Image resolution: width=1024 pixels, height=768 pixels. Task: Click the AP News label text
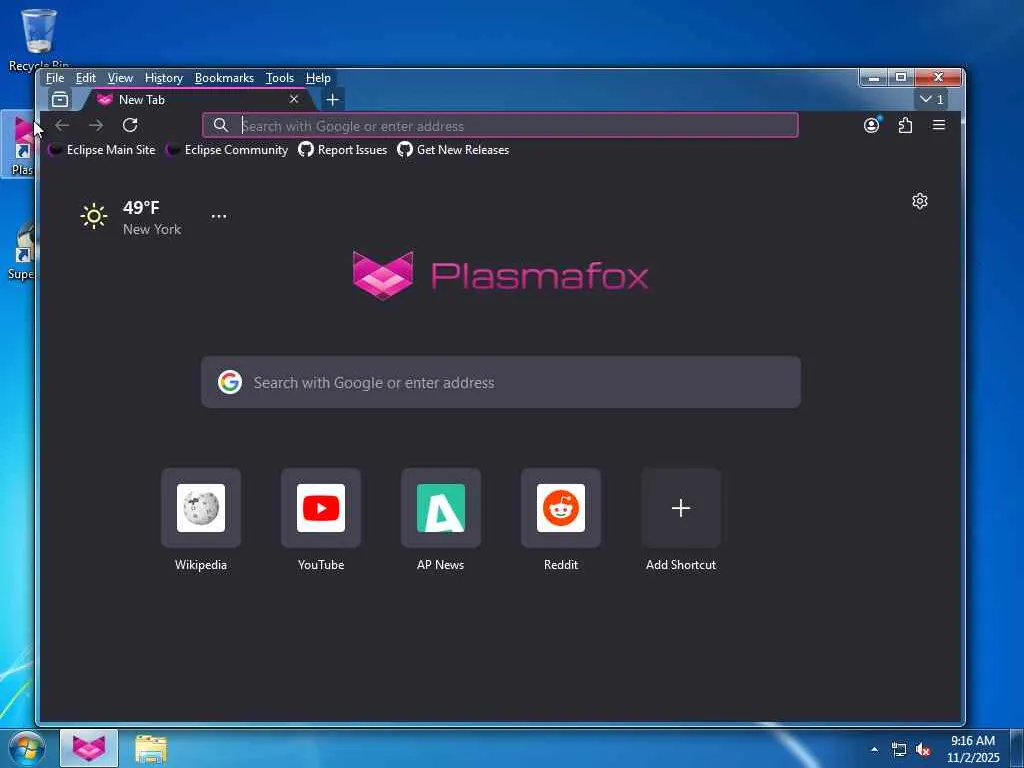(x=441, y=565)
